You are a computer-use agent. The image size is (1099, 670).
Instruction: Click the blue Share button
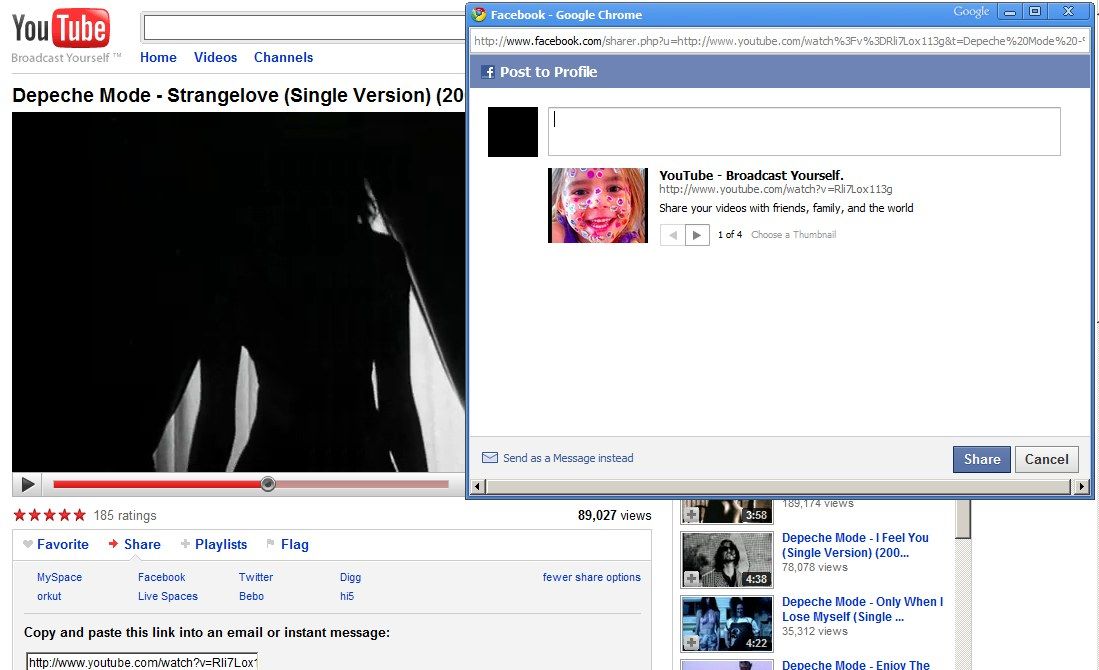pyautogui.click(x=981, y=459)
